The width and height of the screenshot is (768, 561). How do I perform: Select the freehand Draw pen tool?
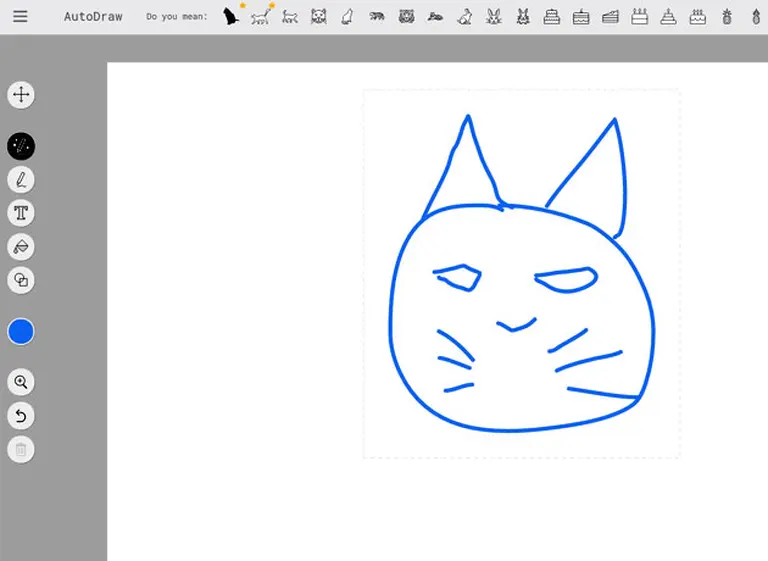click(x=21, y=180)
